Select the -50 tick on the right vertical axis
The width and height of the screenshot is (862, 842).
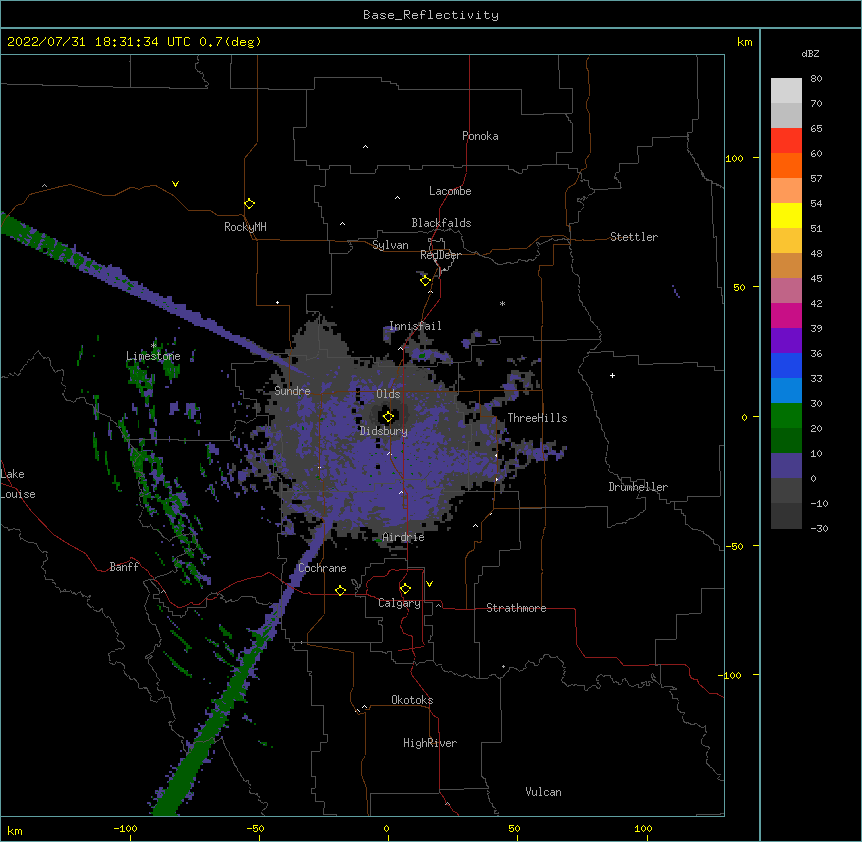point(734,546)
